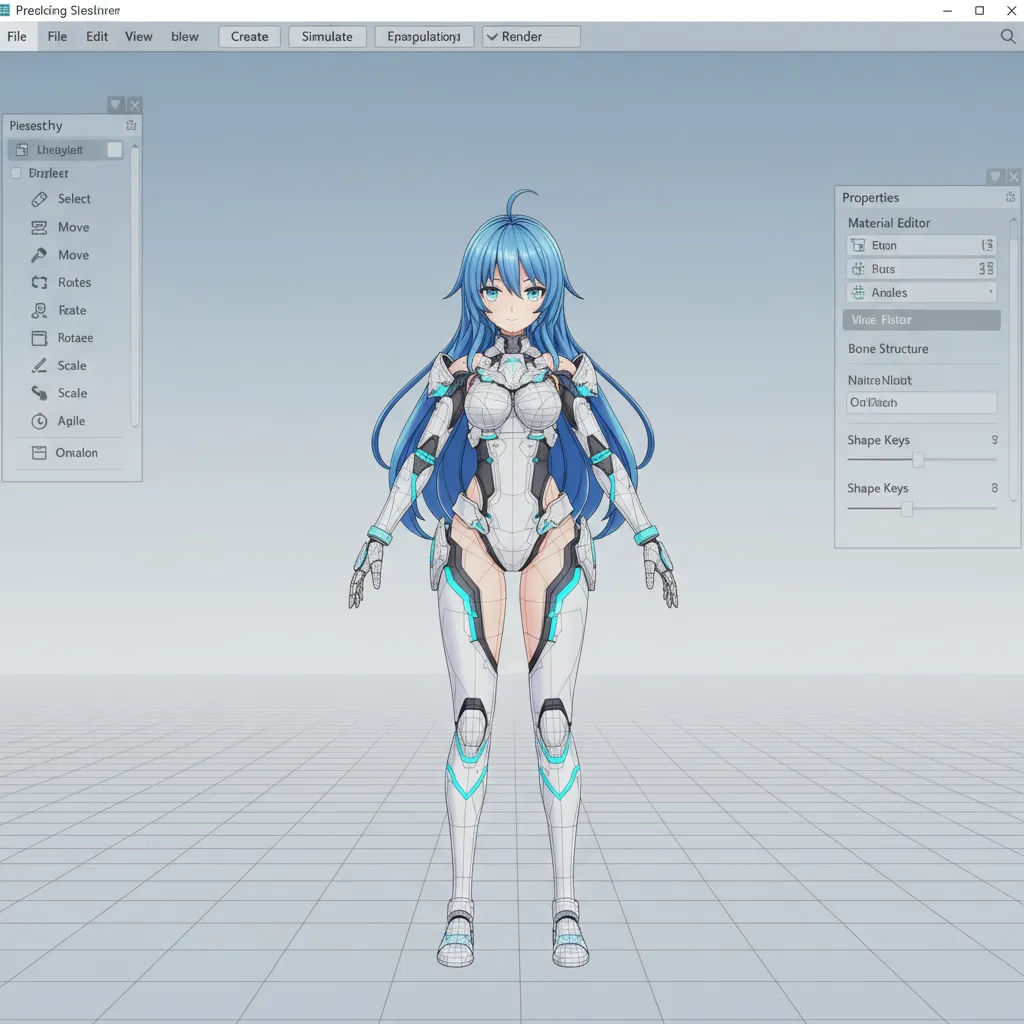Open the Render dropdown
This screenshot has width=1024, height=1024.
coord(530,37)
